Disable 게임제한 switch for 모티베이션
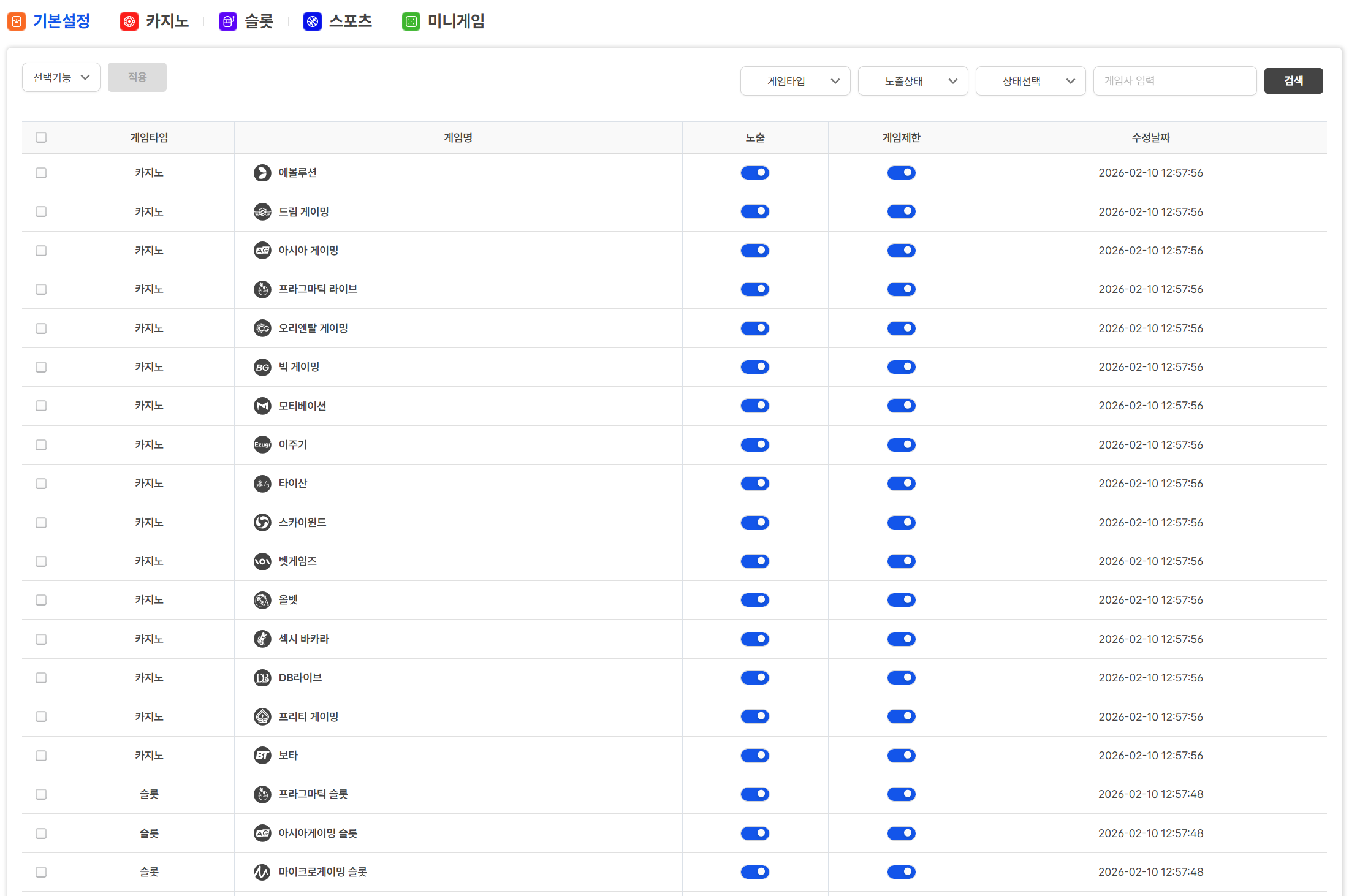1349x896 pixels. 901,406
